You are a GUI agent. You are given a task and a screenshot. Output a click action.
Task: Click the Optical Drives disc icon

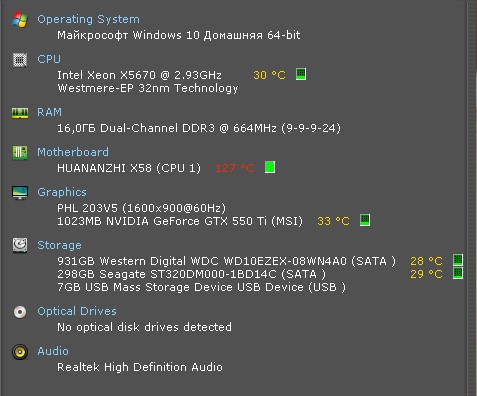pyautogui.click(x=20, y=312)
